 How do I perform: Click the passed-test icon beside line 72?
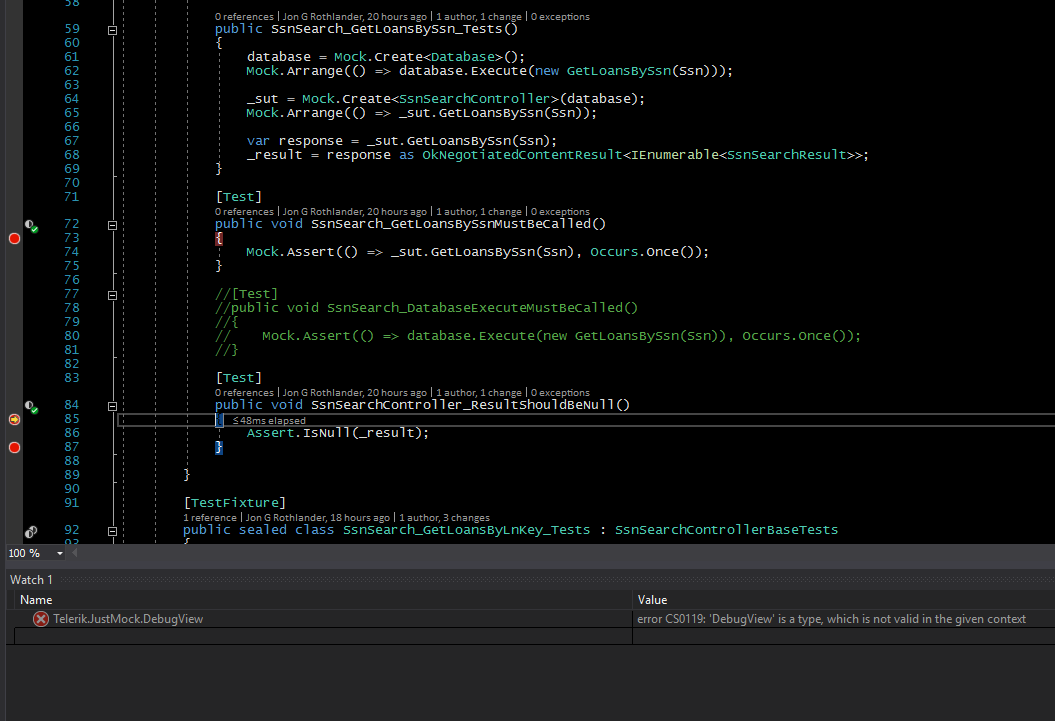(31, 227)
